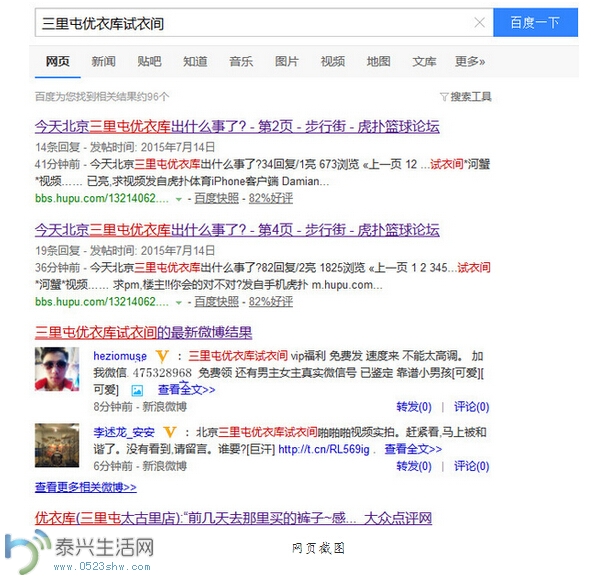Open the 文库 tab
Screen dimensions: 591x580
pyautogui.click(x=424, y=61)
